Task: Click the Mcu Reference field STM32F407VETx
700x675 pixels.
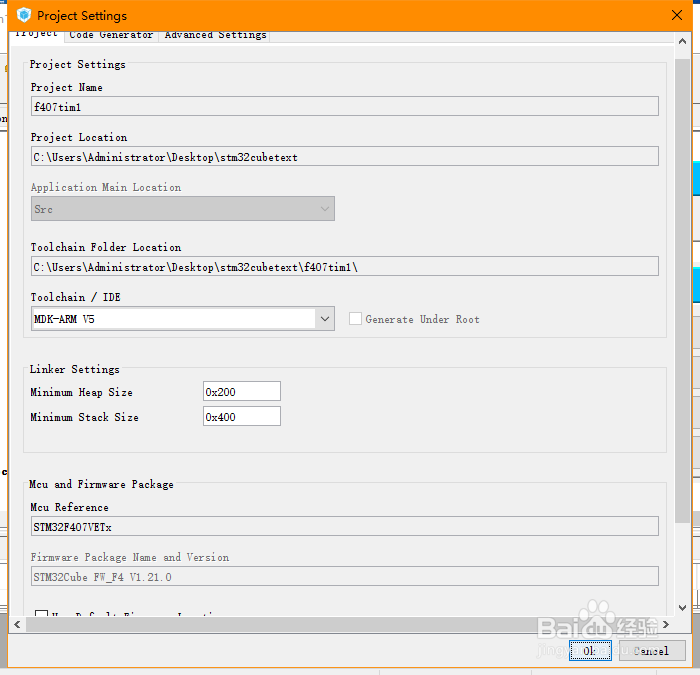Action: (345, 526)
